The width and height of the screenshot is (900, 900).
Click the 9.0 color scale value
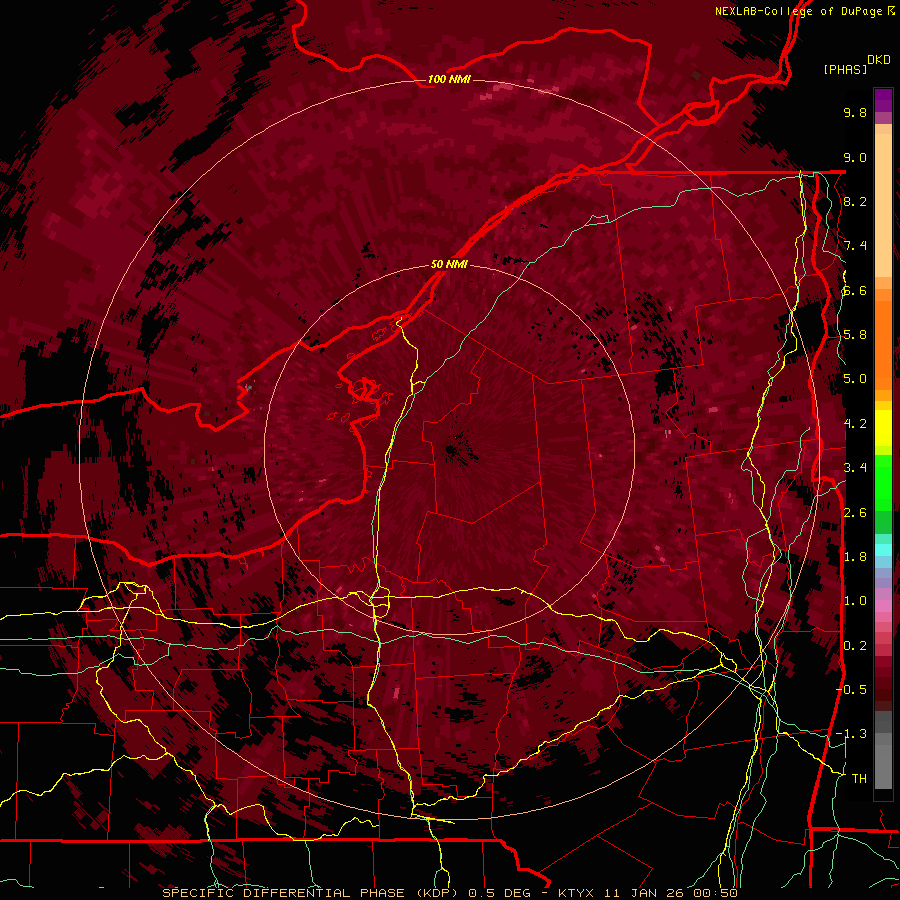point(855,157)
